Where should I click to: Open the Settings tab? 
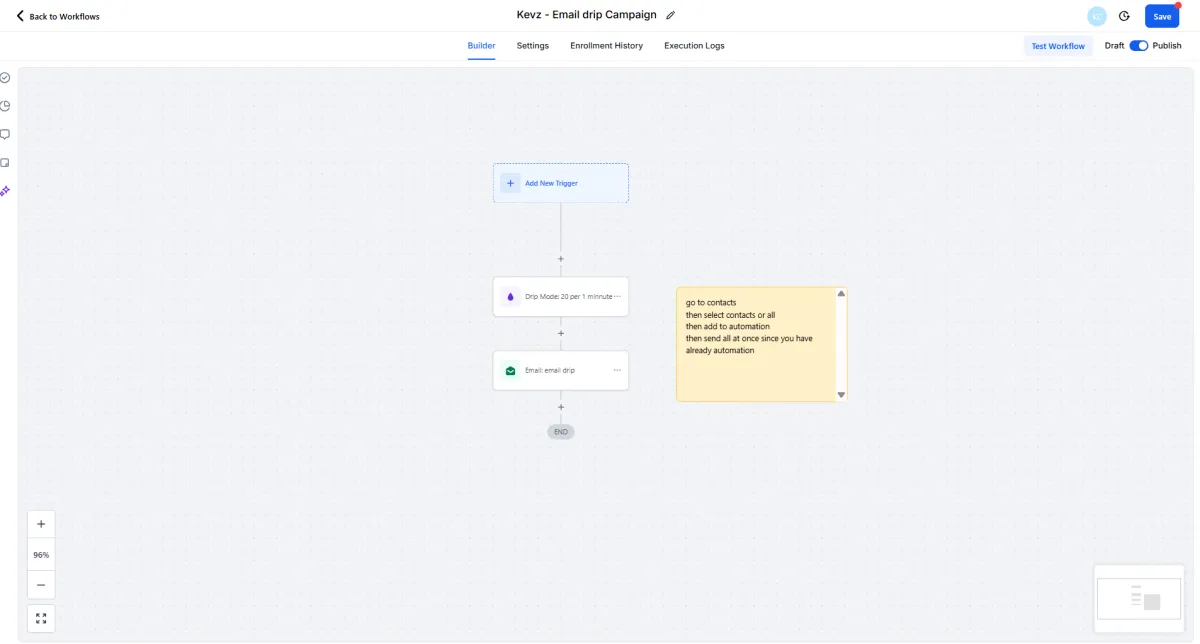532,46
